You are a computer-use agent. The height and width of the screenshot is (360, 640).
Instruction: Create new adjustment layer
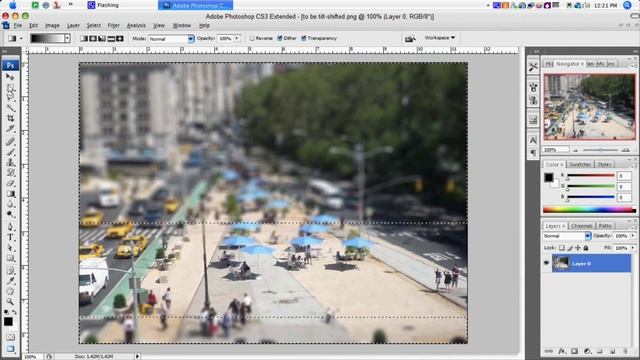click(587, 351)
